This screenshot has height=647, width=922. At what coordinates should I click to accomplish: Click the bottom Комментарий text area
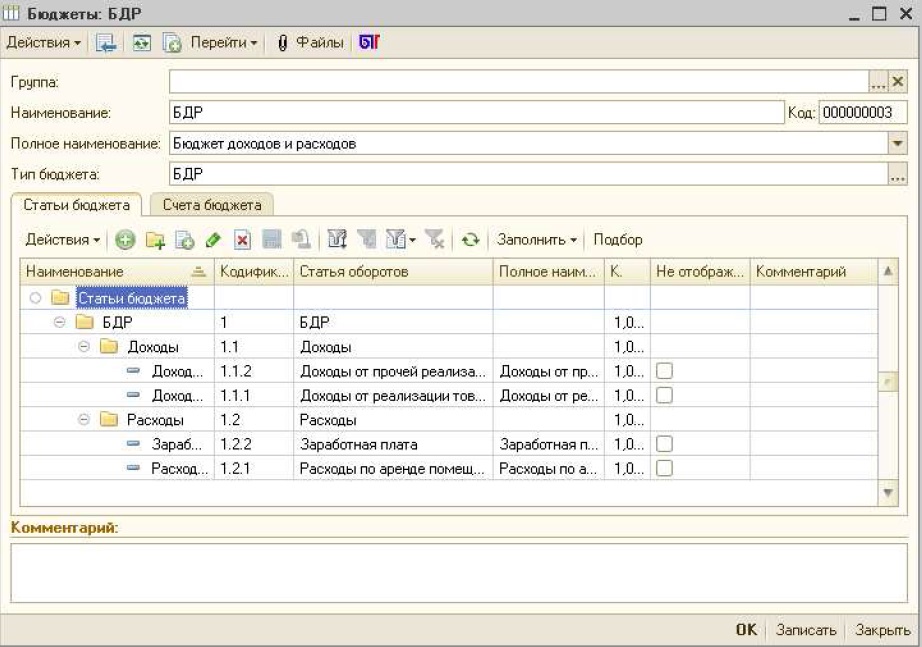click(459, 573)
